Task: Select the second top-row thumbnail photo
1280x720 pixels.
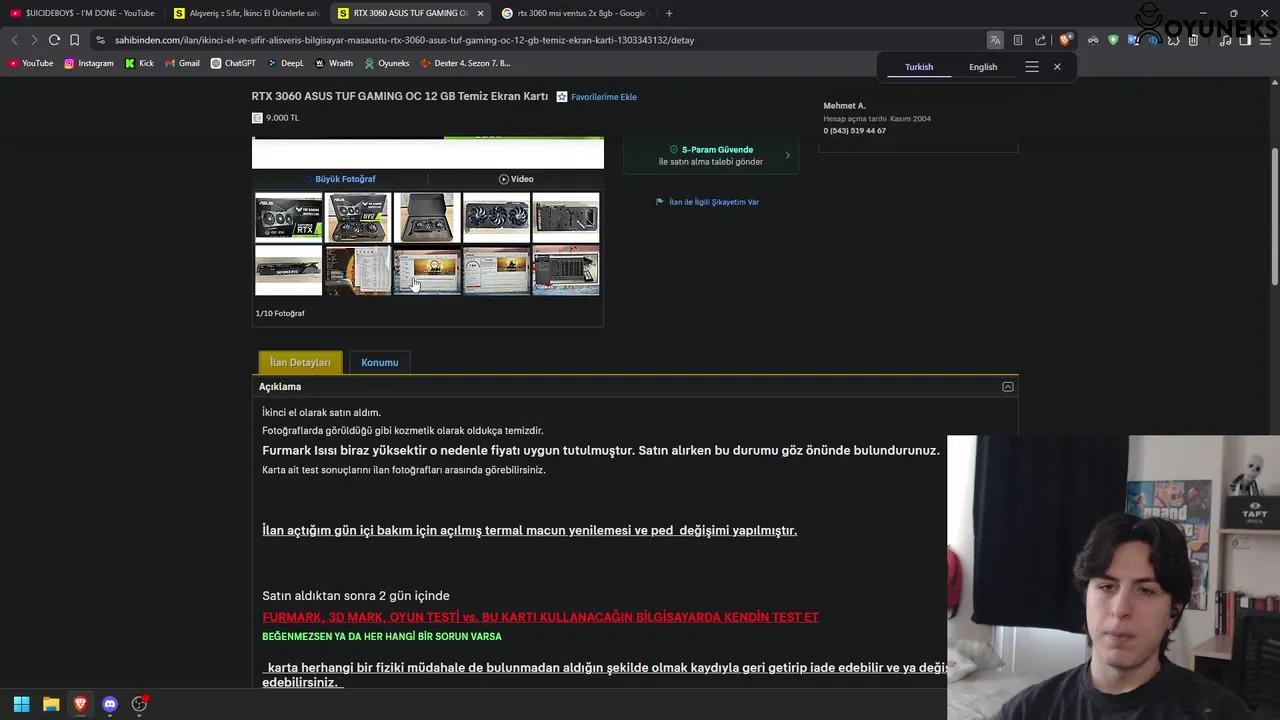Action: pos(358,218)
